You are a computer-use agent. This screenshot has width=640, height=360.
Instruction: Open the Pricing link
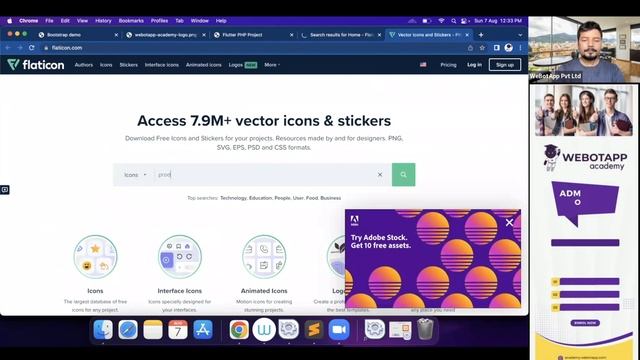point(448,64)
